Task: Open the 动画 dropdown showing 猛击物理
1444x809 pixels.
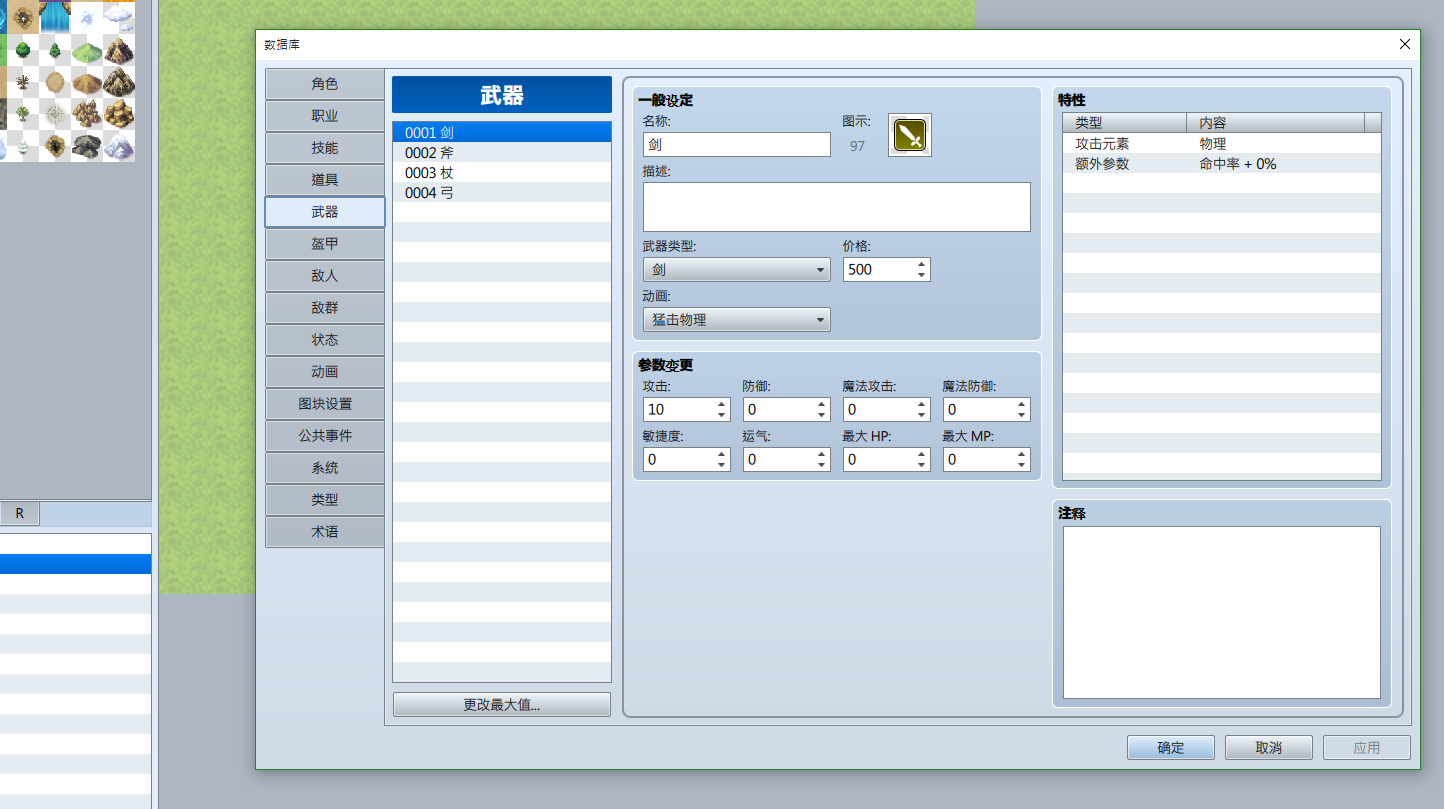Action: click(x=737, y=319)
